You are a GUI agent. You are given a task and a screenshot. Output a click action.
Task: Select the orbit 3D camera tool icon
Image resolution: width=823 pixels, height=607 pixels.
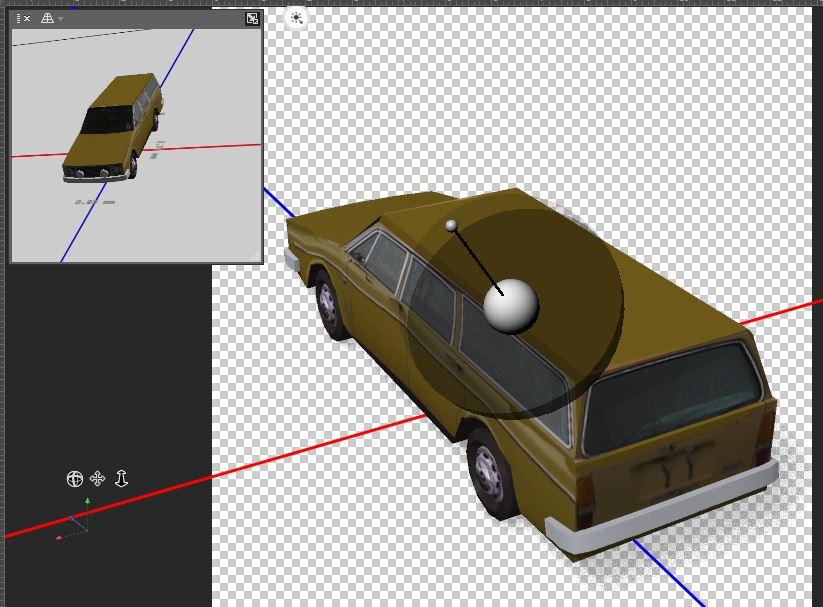click(75, 478)
